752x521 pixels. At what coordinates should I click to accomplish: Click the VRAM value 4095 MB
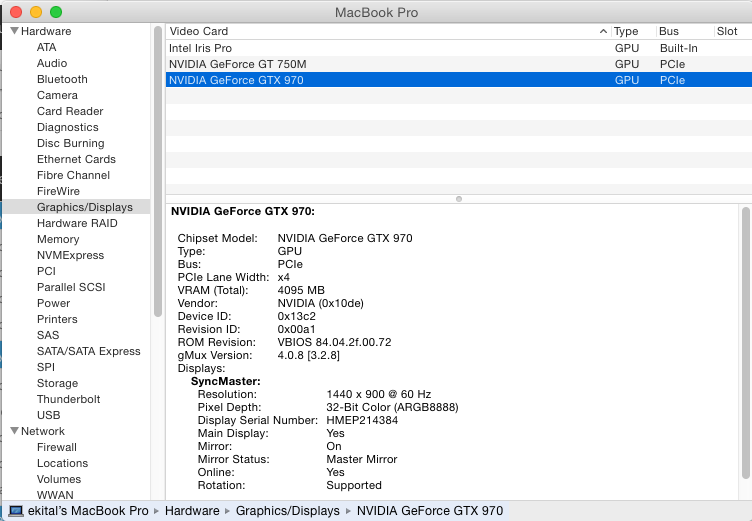point(301,290)
